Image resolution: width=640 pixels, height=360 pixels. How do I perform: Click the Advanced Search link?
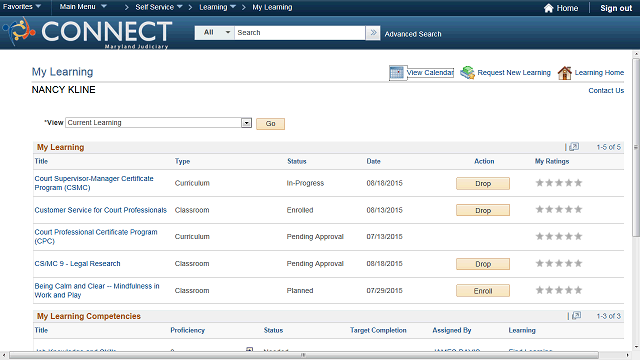413,34
